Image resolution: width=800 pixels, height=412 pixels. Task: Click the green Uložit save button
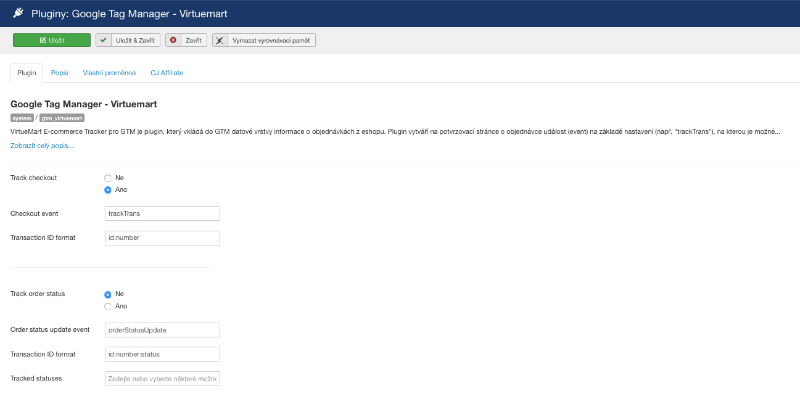pos(52,40)
